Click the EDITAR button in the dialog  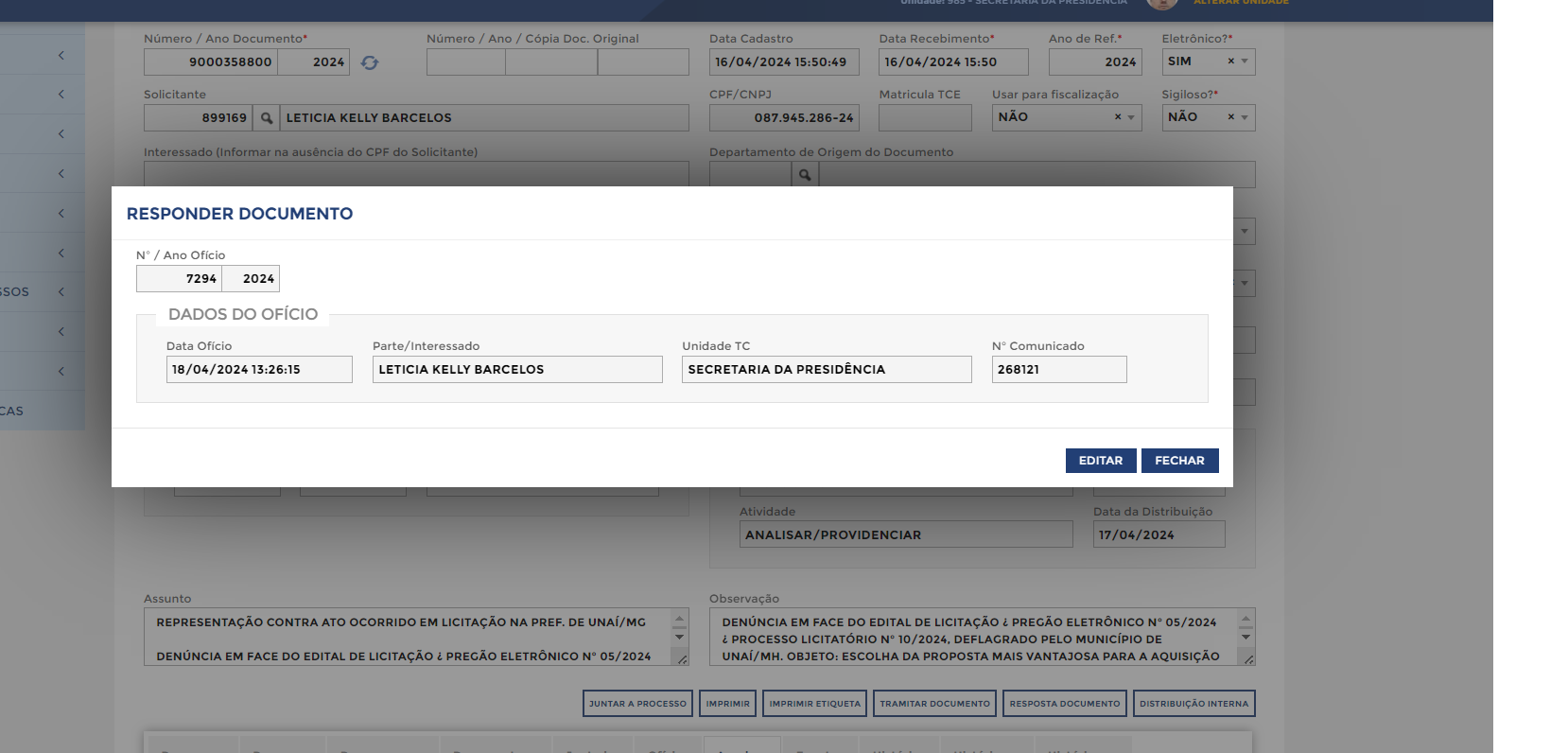click(x=1100, y=461)
